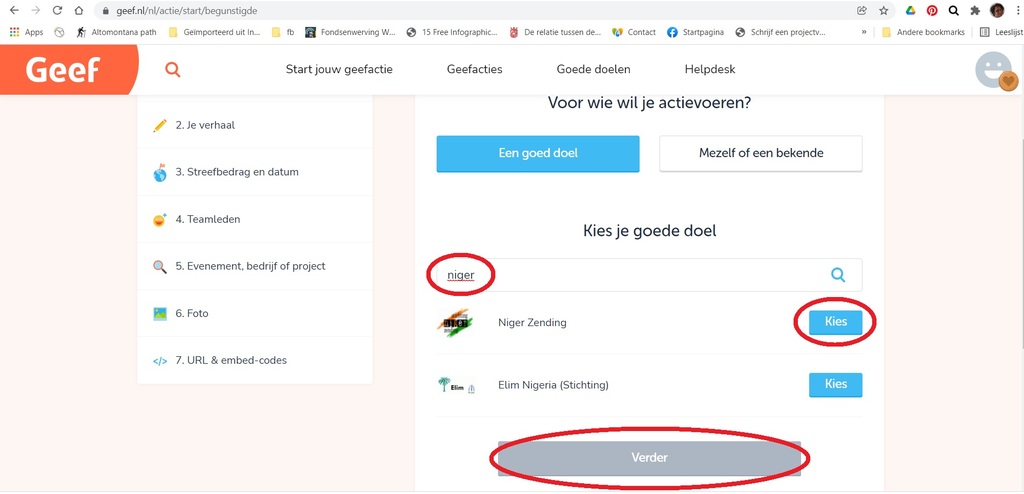Open 'Start jouw geefactie' menu item

click(339, 70)
